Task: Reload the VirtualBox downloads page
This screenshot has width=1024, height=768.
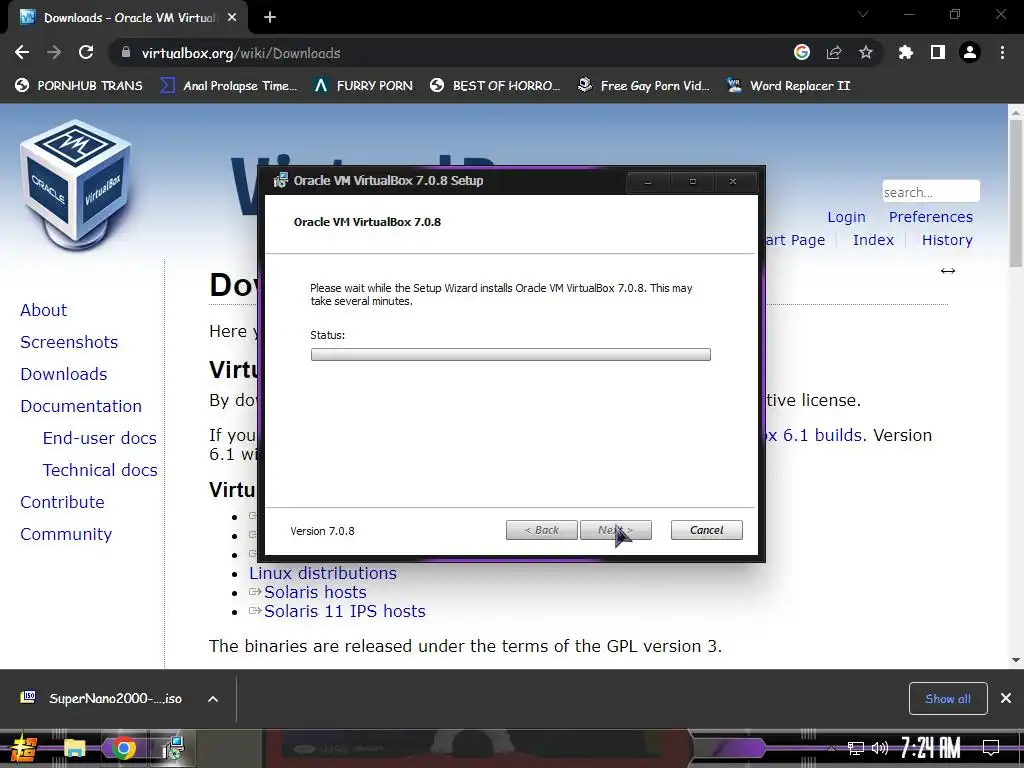Action: click(86, 53)
